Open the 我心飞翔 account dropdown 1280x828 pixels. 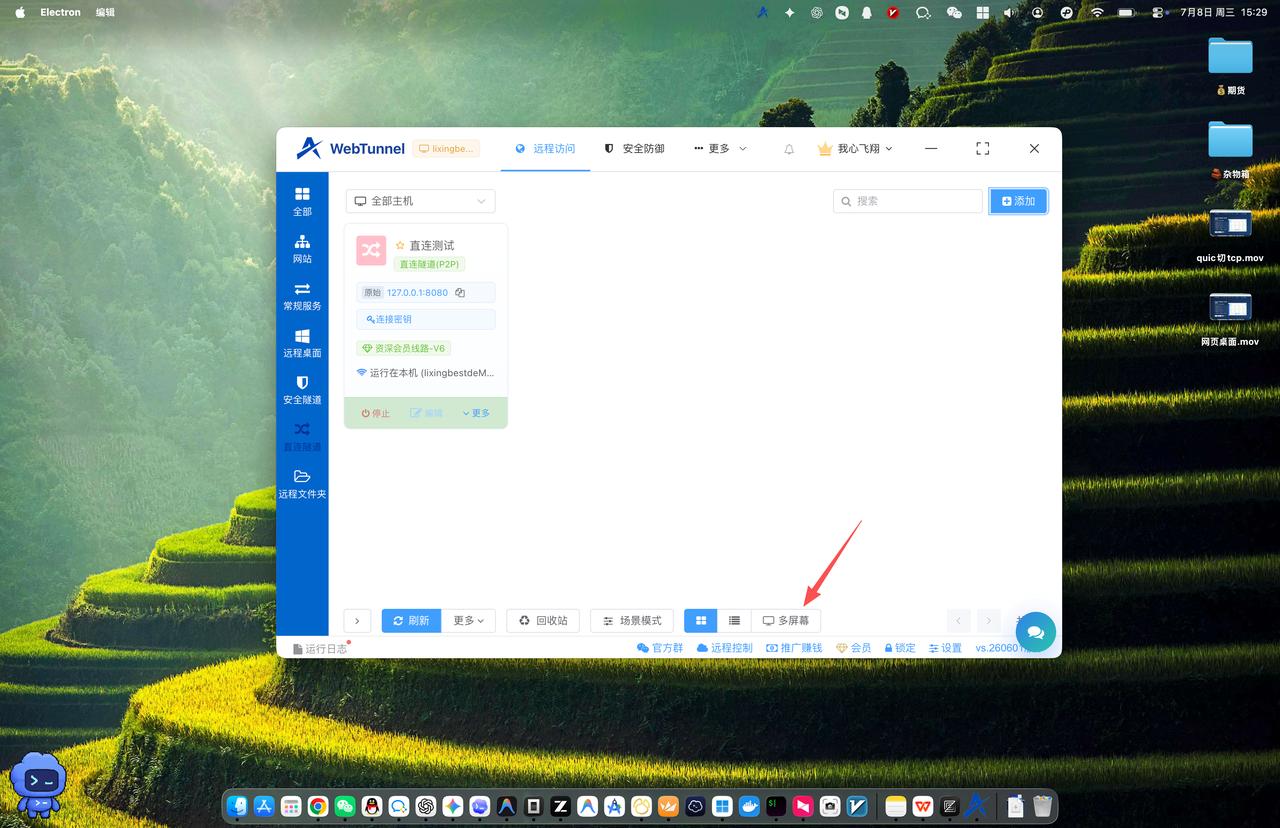tap(855, 149)
